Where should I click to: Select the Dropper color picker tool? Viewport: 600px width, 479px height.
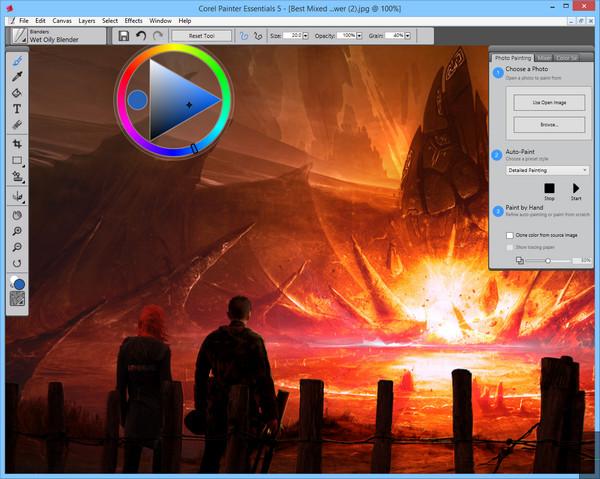(x=17, y=77)
